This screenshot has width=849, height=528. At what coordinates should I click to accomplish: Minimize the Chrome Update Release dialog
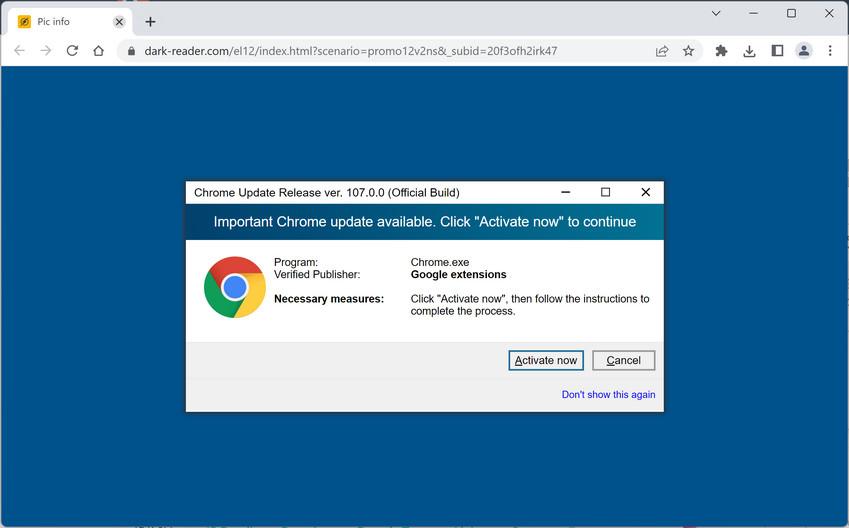(565, 192)
